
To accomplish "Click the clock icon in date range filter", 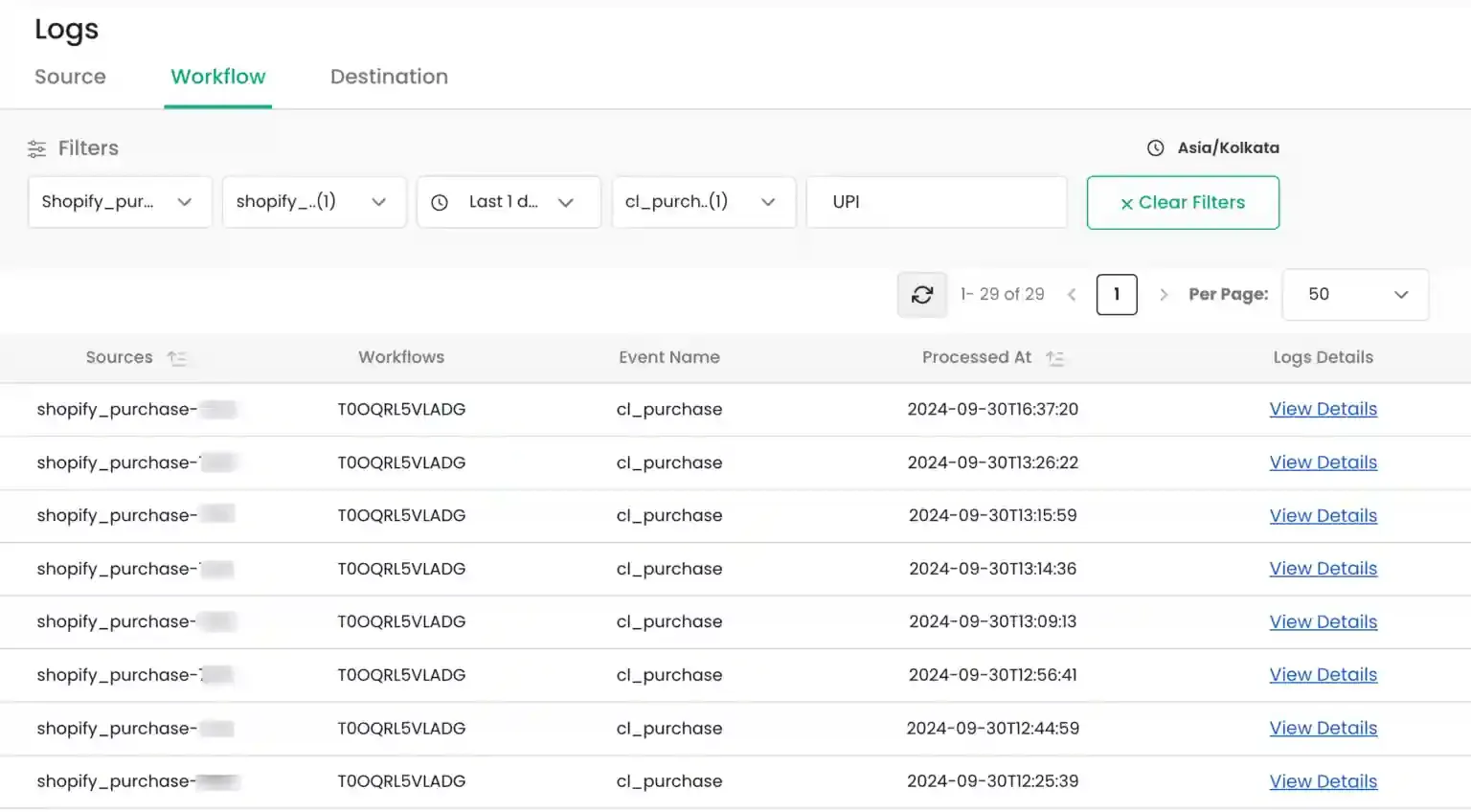I will pyautogui.click(x=440, y=202).
